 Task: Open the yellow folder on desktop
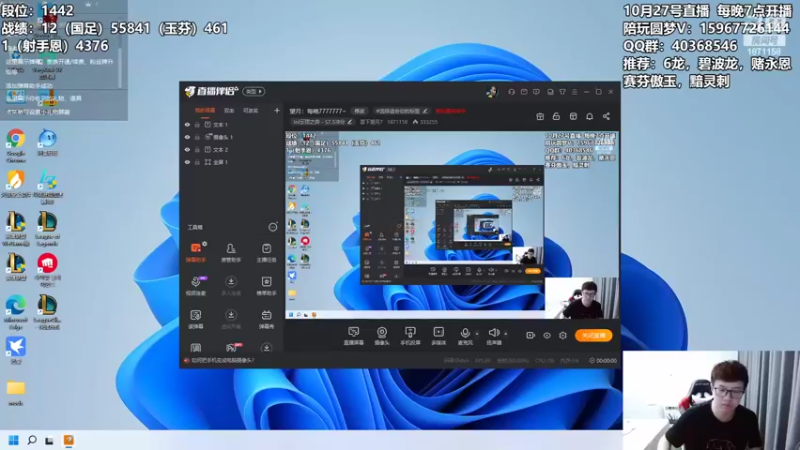pos(16,393)
